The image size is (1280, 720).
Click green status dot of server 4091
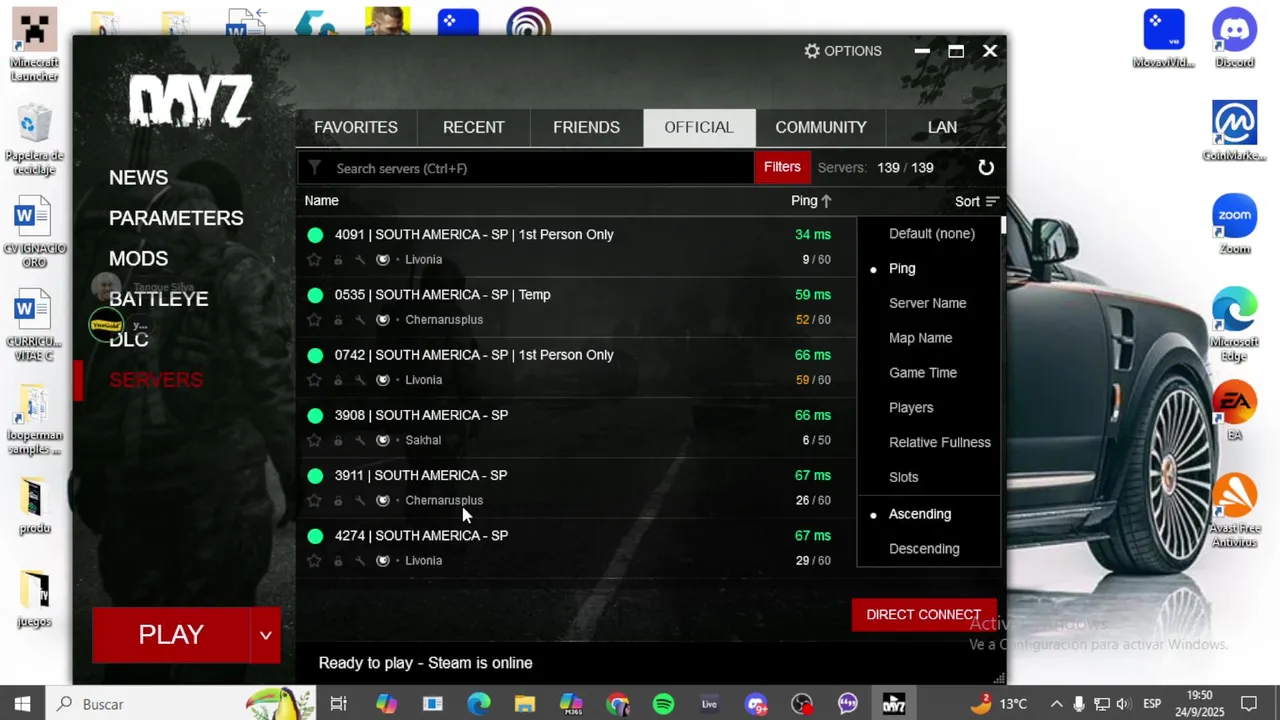pyautogui.click(x=315, y=235)
